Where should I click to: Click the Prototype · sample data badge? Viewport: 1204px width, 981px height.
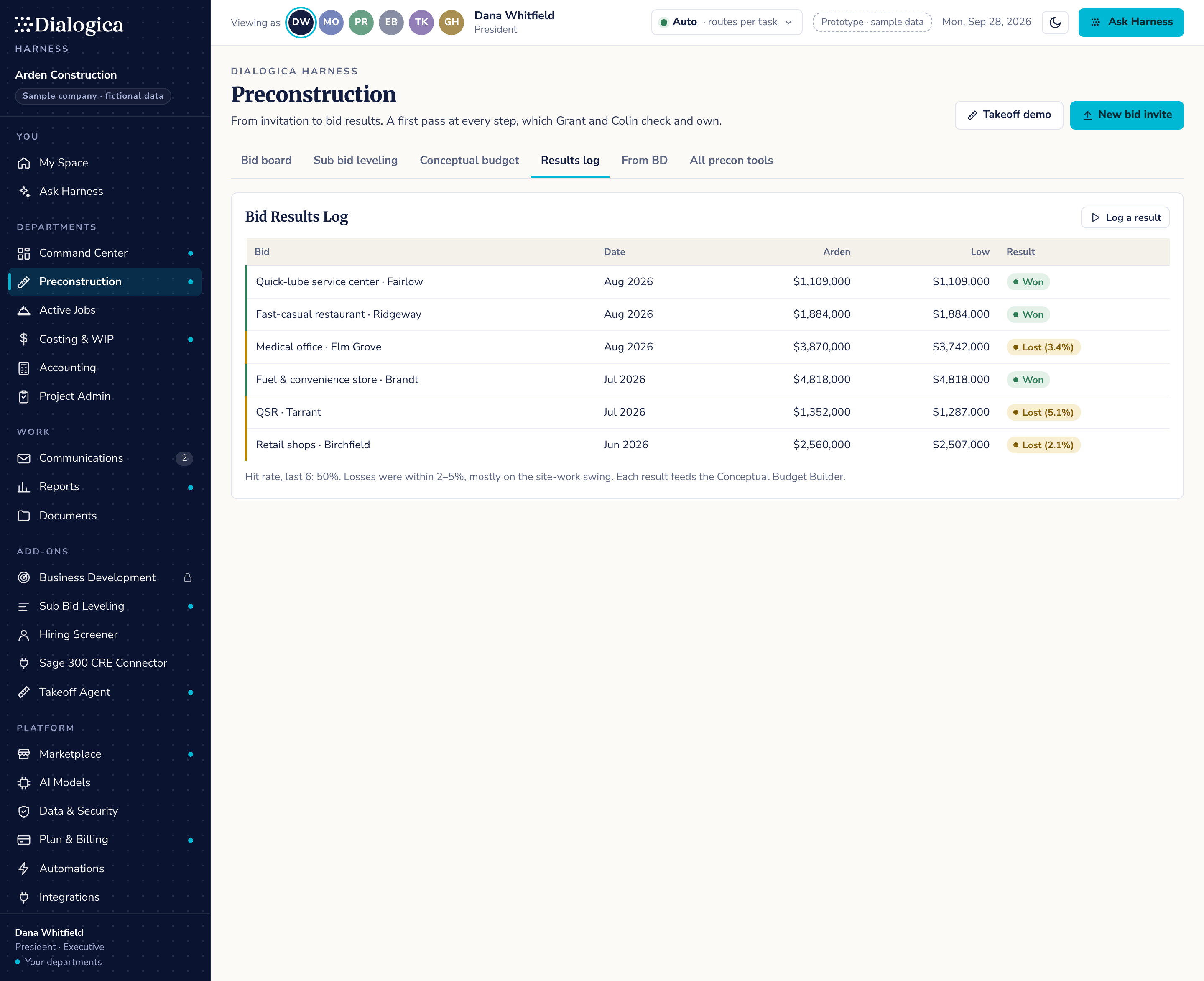(872, 22)
